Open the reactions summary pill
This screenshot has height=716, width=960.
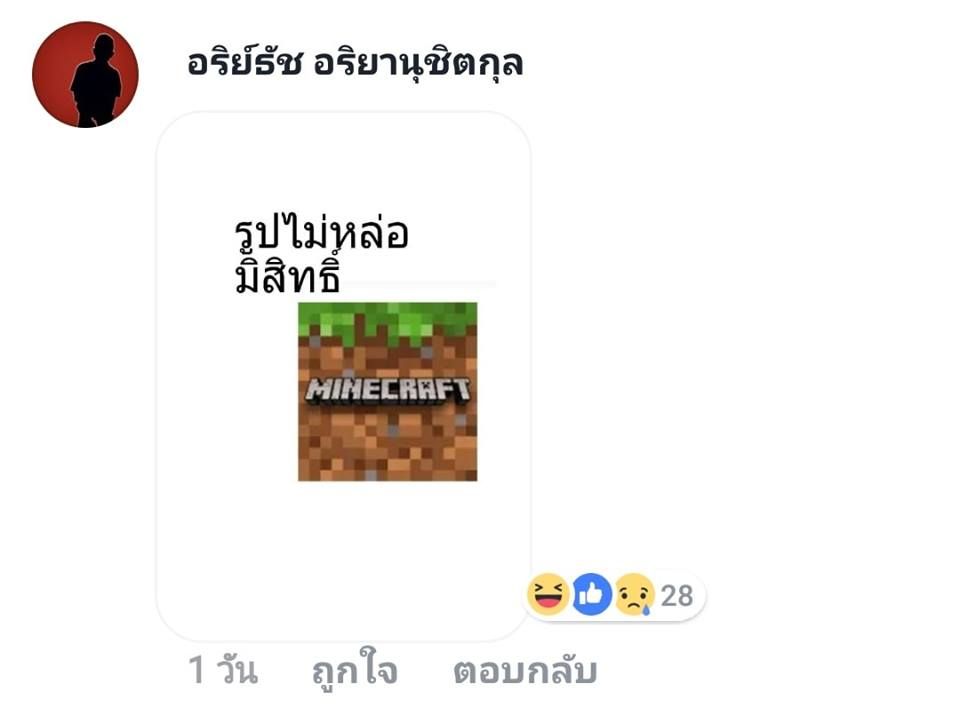click(x=614, y=595)
